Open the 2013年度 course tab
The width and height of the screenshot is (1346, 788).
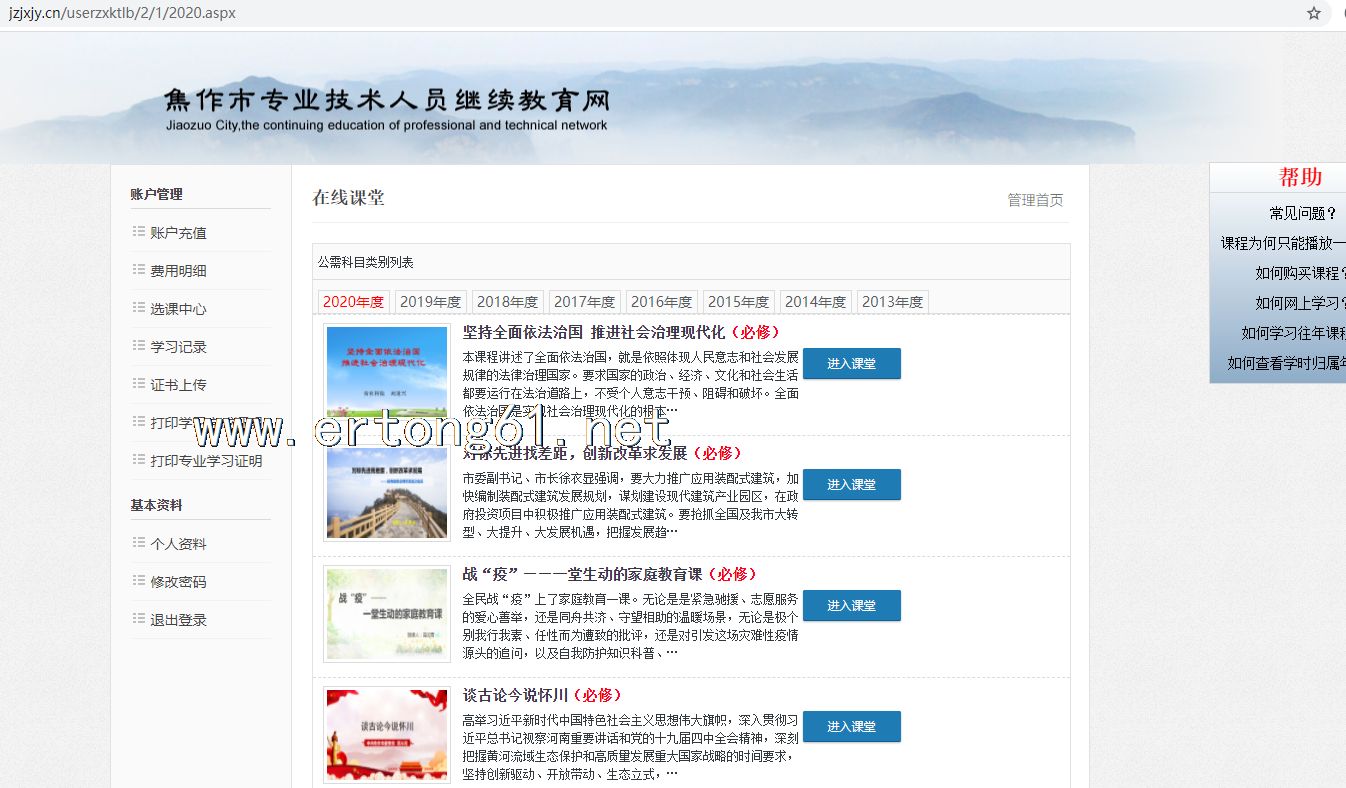[x=892, y=302]
